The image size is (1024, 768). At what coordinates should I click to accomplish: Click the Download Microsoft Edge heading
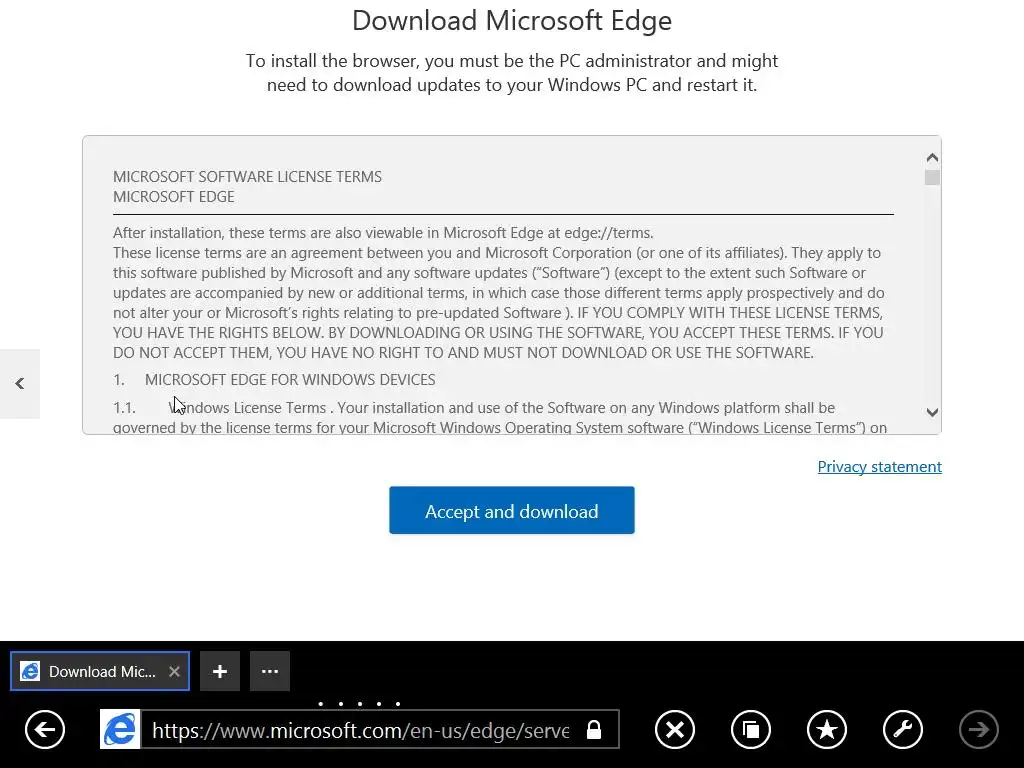[511, 20]
